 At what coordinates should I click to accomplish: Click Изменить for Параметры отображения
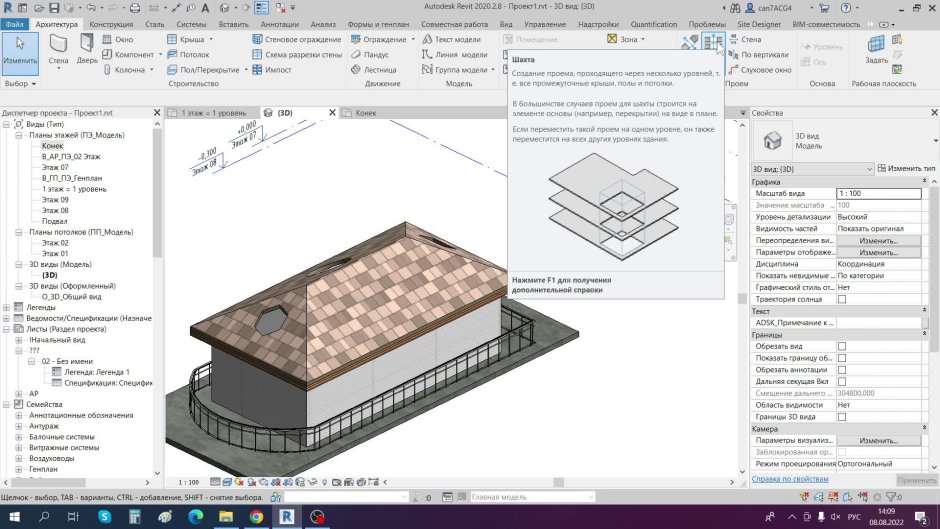click(x=879, y=253)
